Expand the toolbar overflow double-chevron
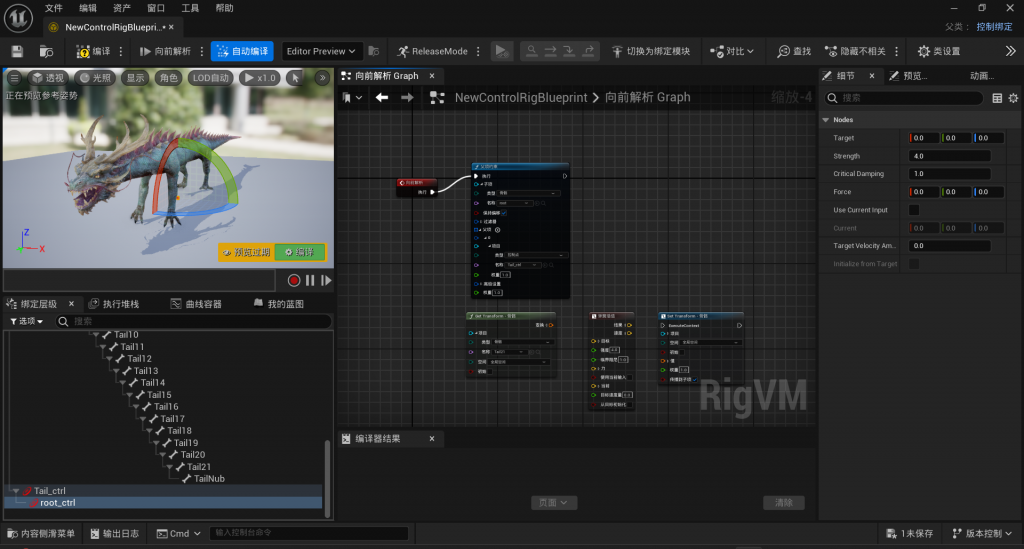Screen dimensions: 1024x549 click(1010, 51)
